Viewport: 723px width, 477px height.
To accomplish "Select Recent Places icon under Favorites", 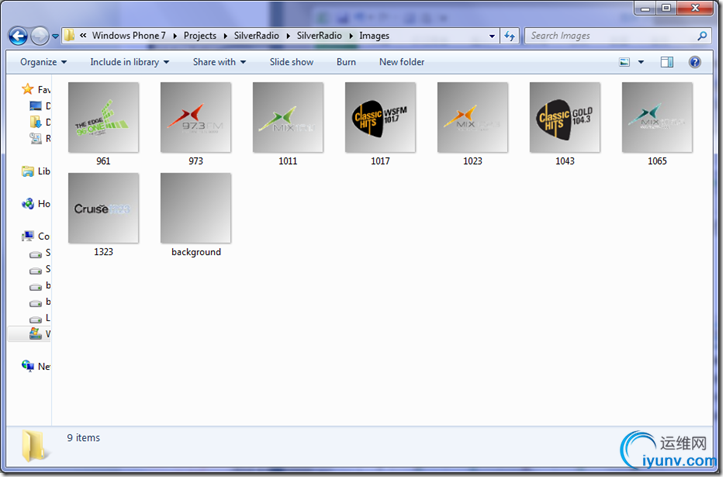I will pos(36,138).
